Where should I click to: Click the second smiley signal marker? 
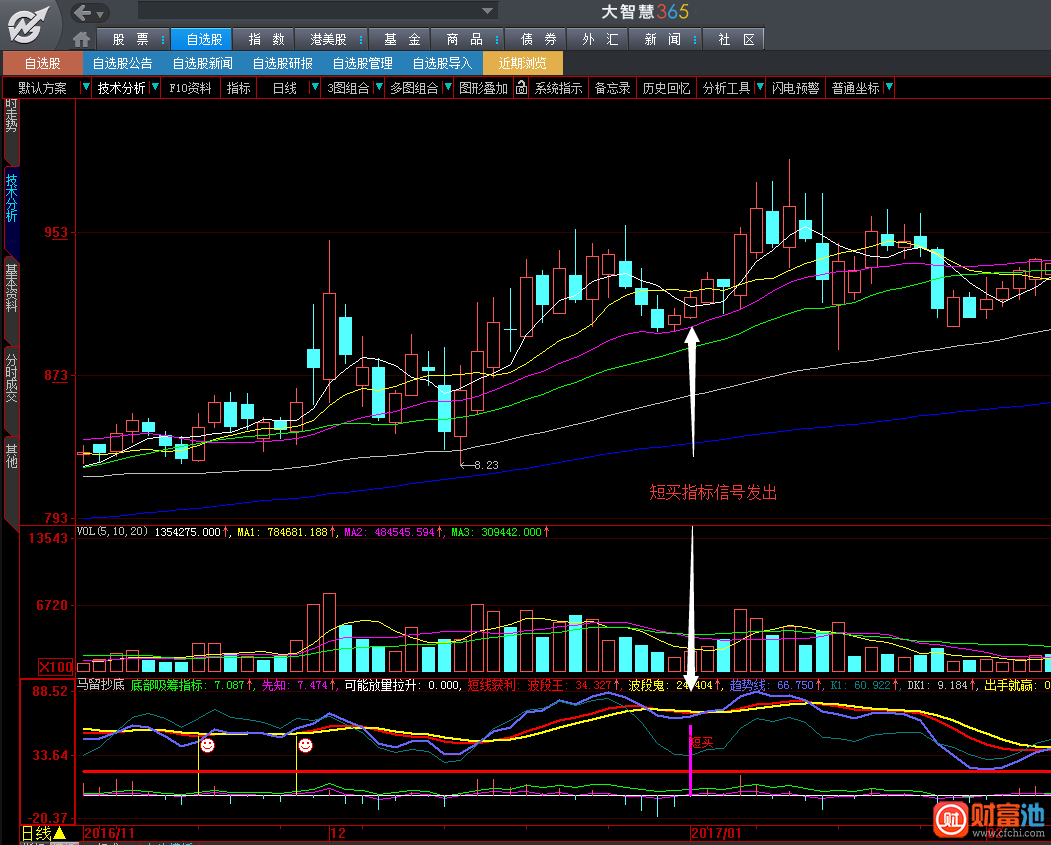pos(305,745)
